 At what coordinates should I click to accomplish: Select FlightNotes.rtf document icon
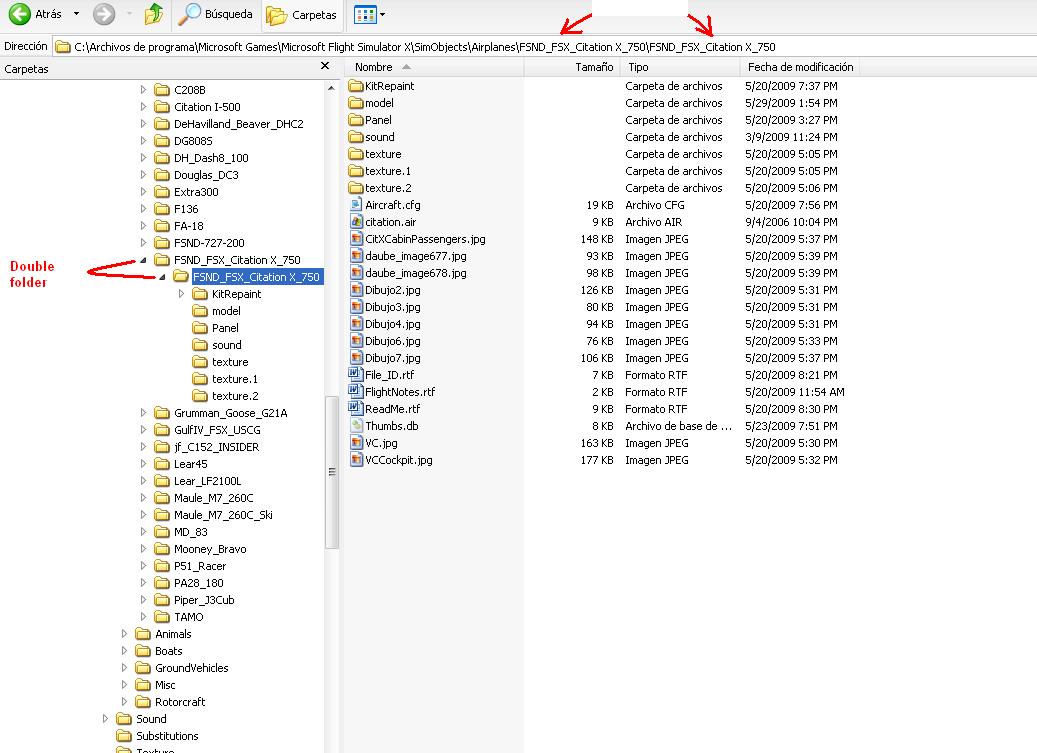pos(356,392)
